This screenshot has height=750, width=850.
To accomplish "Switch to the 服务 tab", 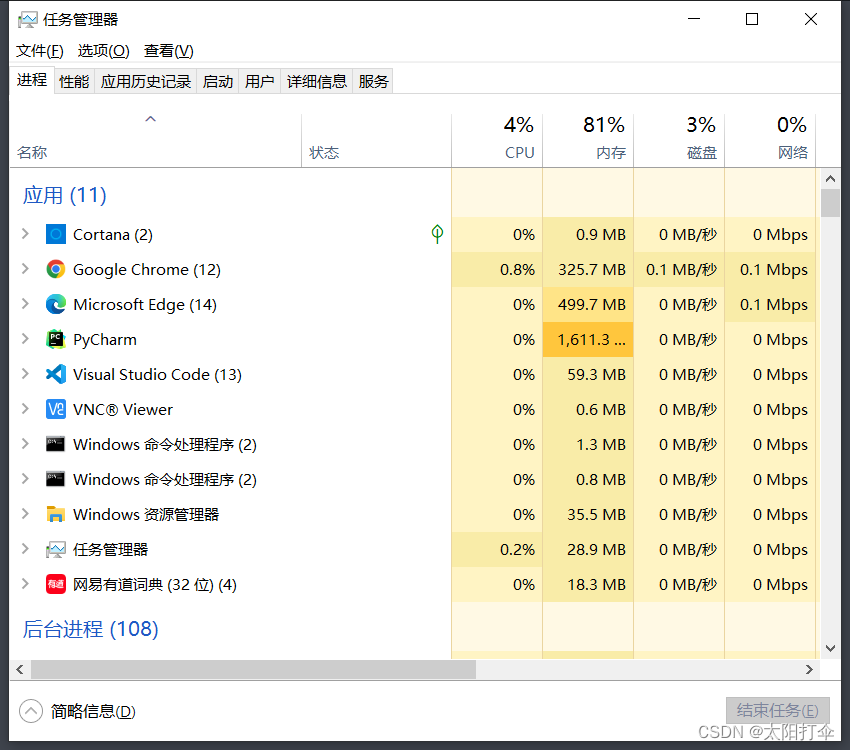I will coord(373,81).
